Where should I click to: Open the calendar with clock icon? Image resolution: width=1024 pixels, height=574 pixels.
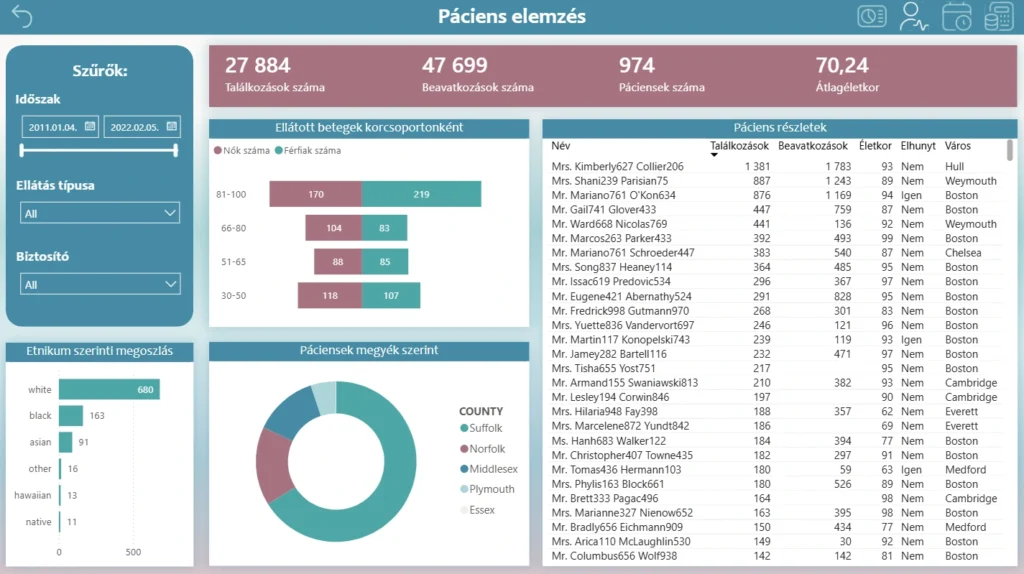tap(957, 17)
